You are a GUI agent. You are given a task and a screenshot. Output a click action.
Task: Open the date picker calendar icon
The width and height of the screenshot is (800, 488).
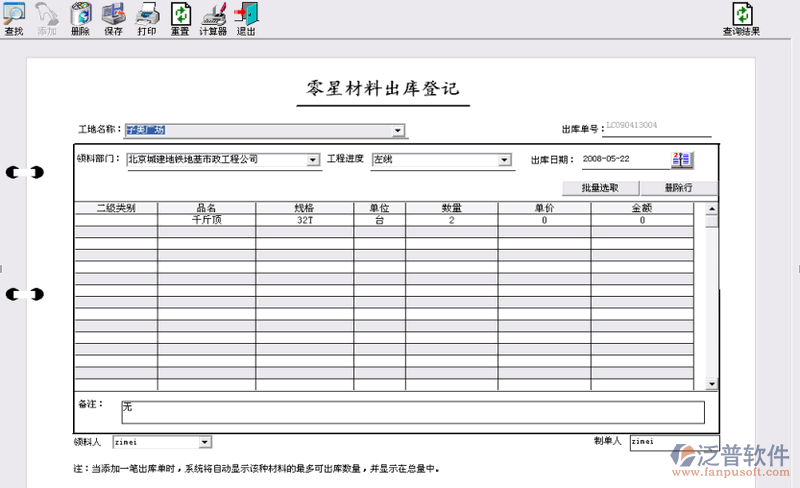click(x=682, y=159)
